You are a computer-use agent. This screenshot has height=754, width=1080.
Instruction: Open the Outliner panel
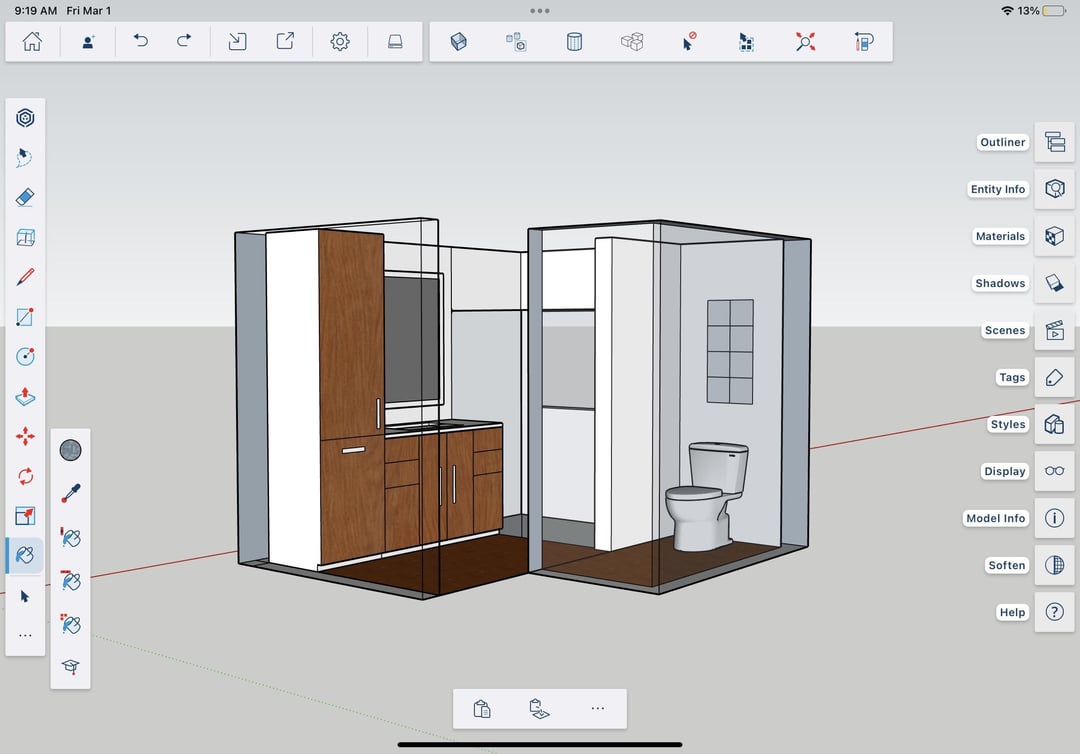[x=1055, y=142]
